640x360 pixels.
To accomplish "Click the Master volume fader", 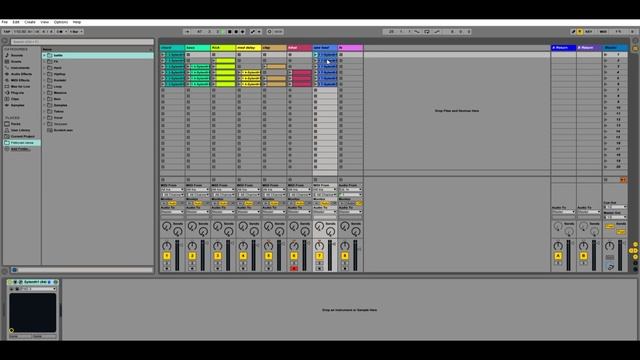I will 620,255.
